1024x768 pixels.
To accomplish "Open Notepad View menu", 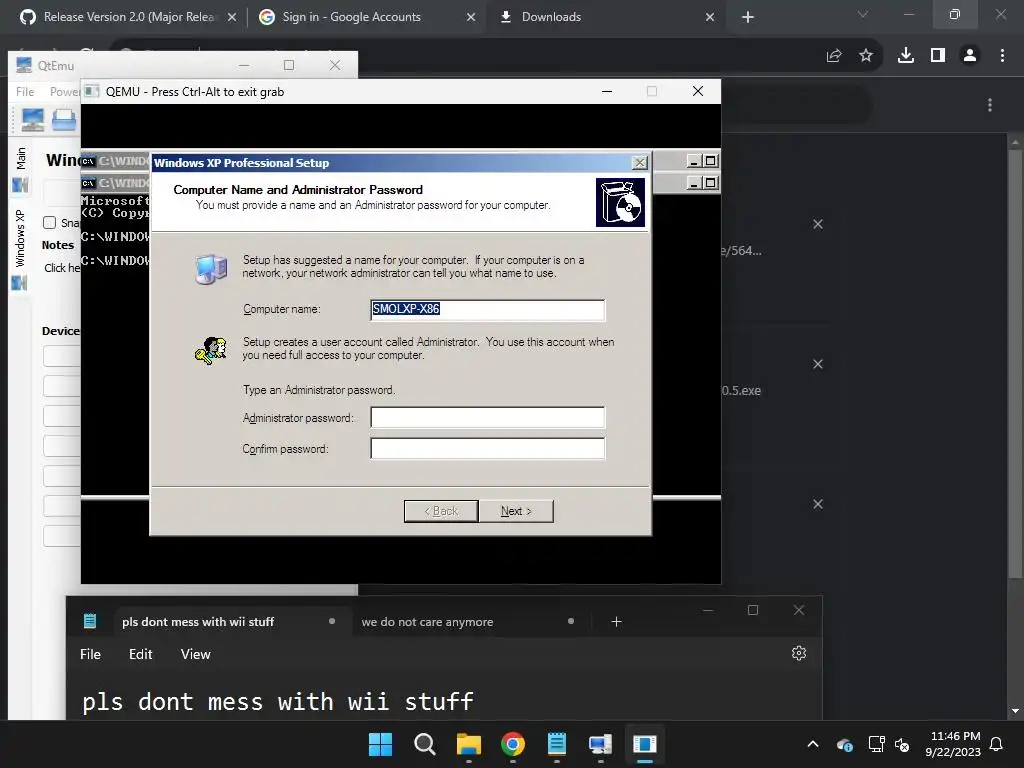I will [x=195, y=654].
